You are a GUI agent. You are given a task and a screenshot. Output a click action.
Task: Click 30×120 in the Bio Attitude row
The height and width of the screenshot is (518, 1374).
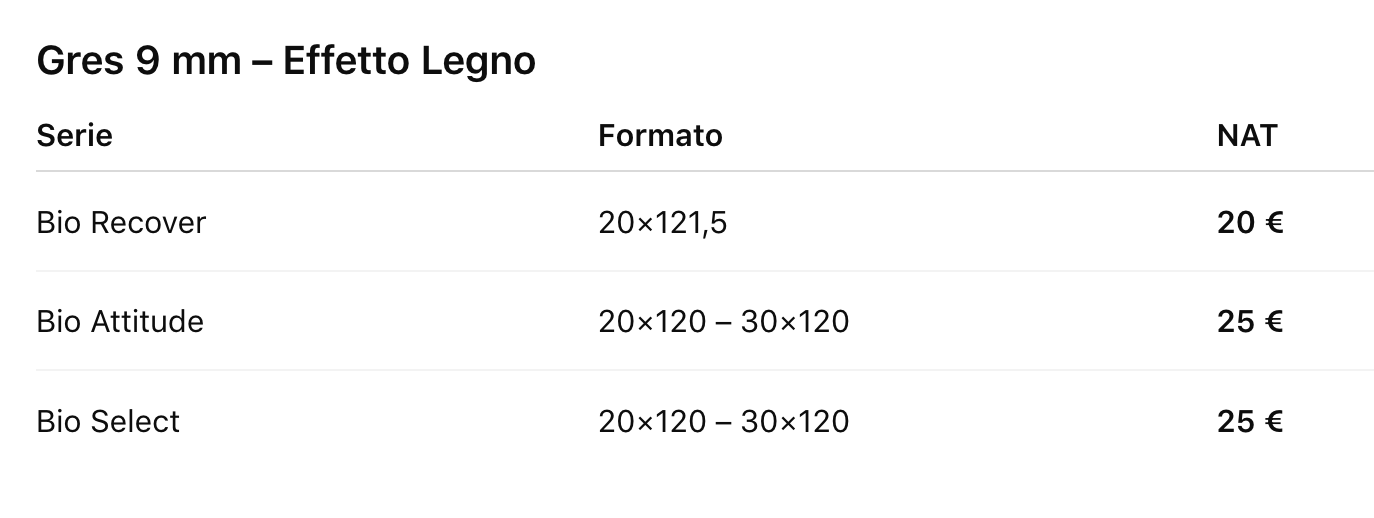[x=795, y=321]
